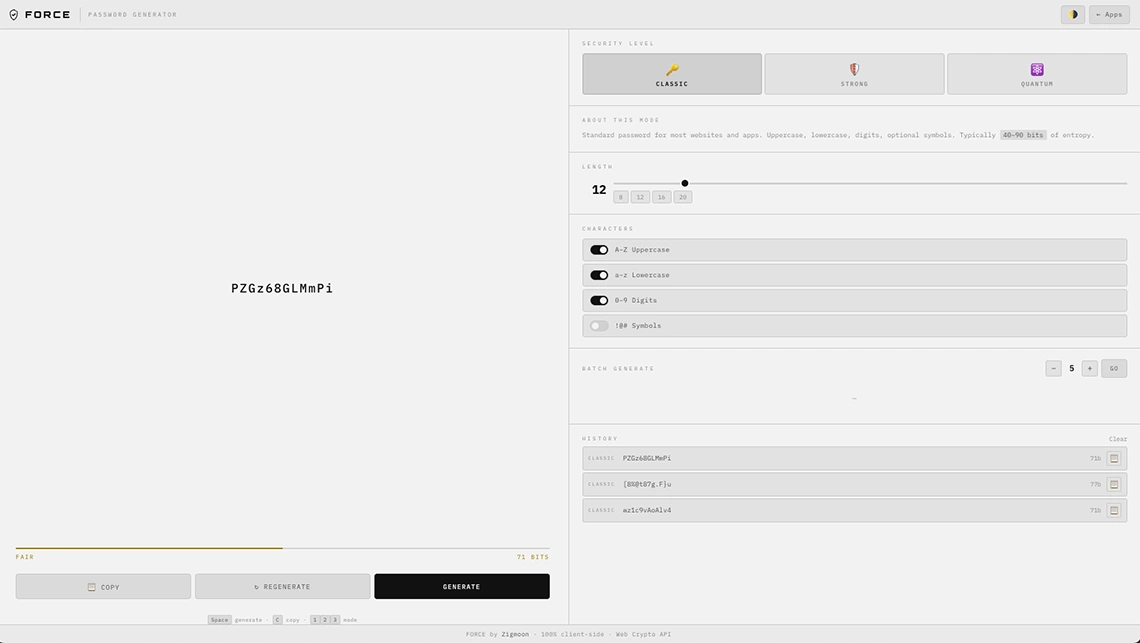
Task: Set length preset to 16
Action: pos(662,197)
